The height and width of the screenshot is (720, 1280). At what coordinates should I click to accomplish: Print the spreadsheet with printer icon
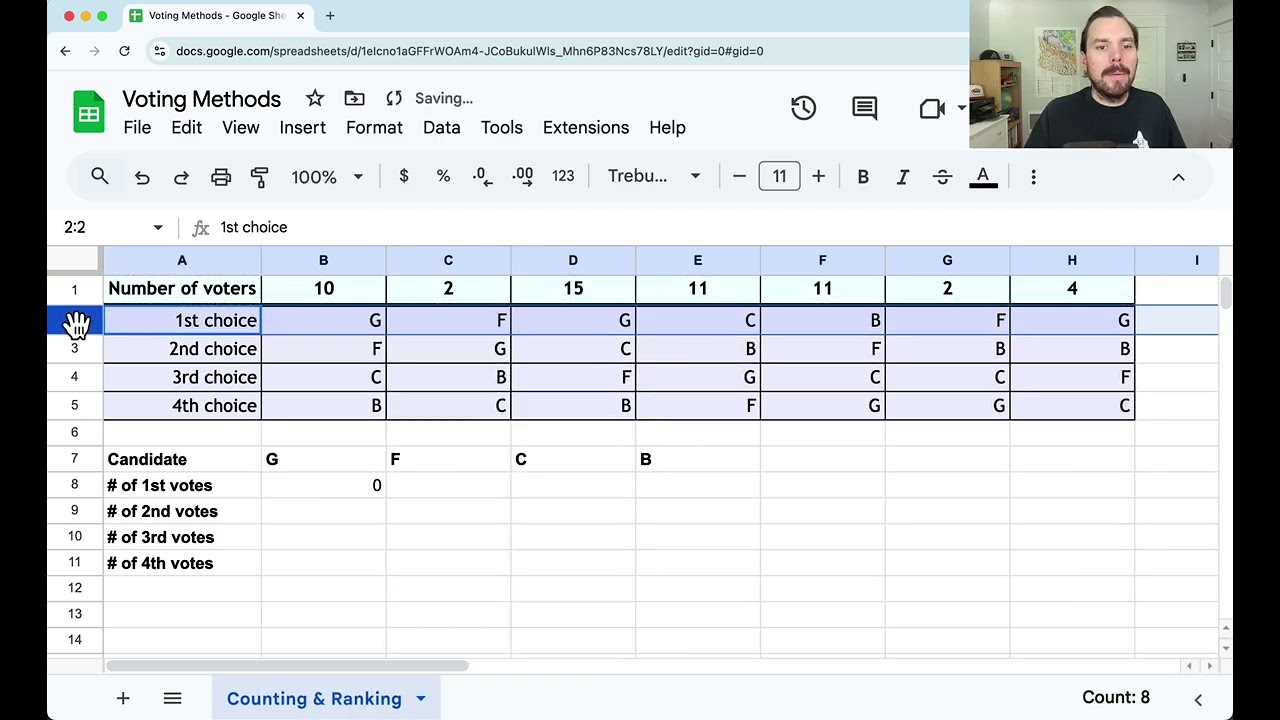pyautogui.click(x=221, y=177)
